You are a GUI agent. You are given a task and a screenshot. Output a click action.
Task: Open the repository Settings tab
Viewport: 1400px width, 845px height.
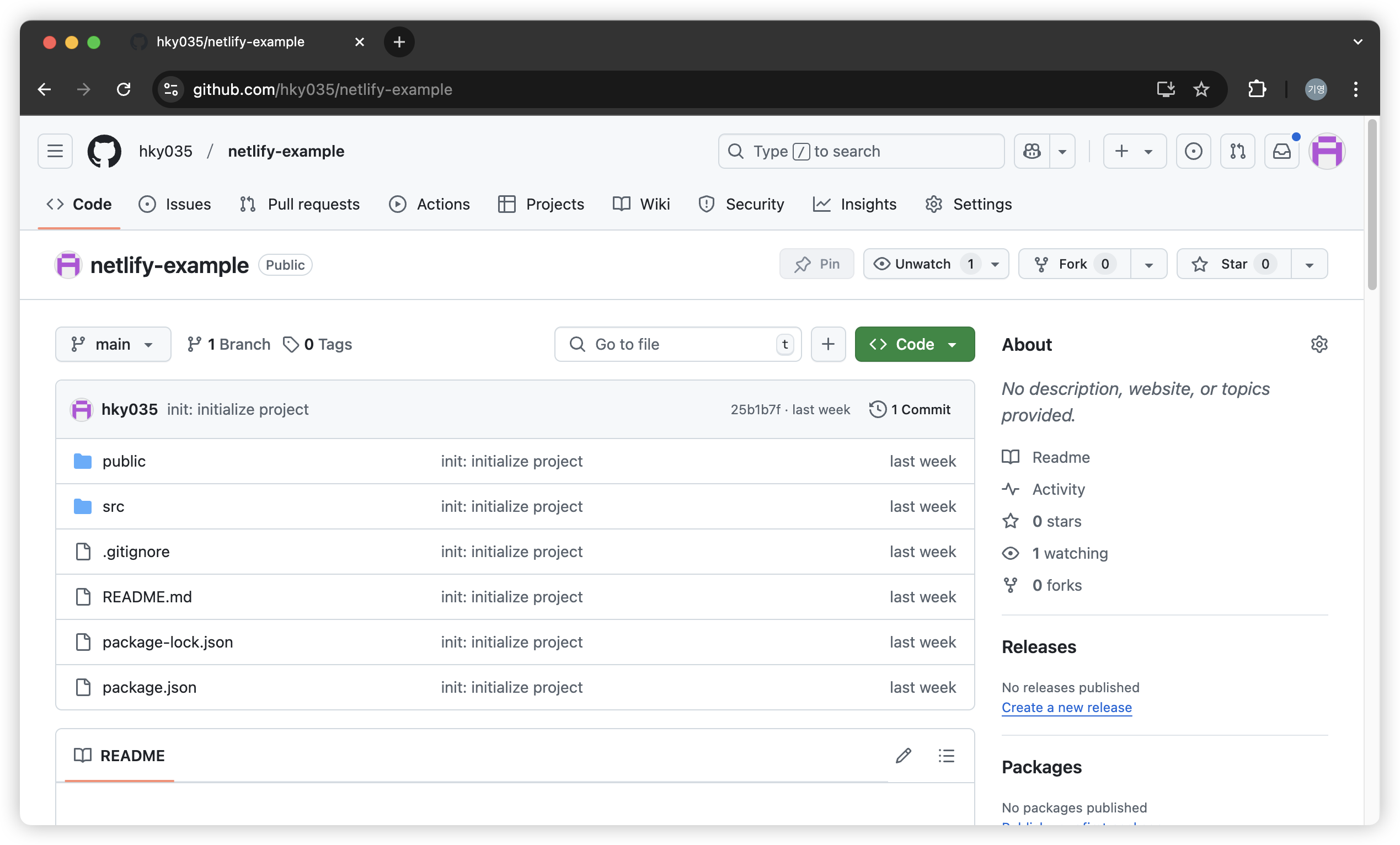point(969,204)
